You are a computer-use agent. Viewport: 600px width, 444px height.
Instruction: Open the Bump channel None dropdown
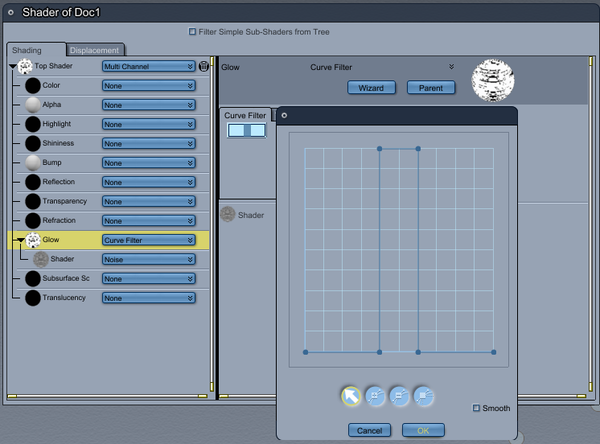(149, 163)
